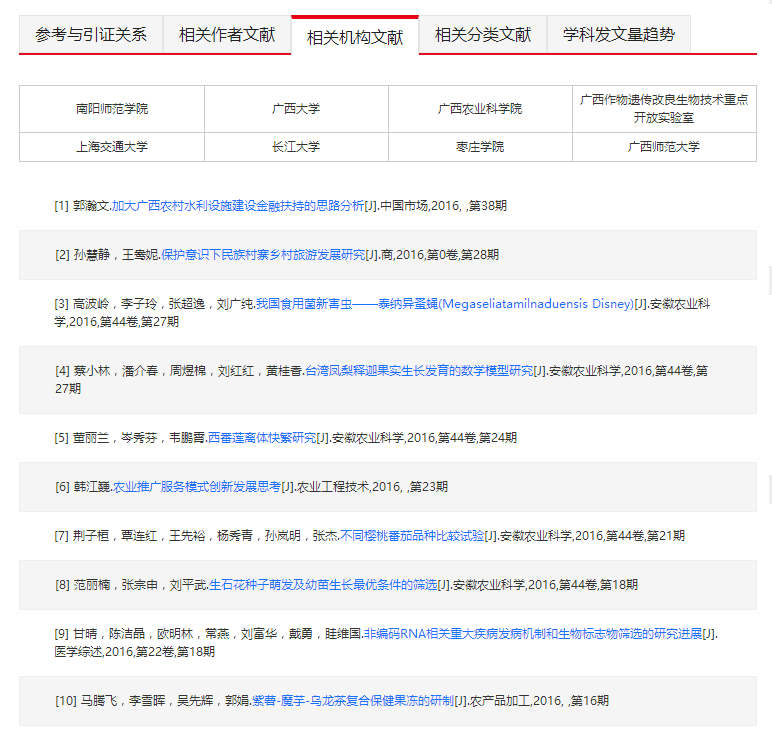The height and width of the screenshot is (740, 772).
Task: Click 广西师范大学 institution cell
Action: point(664,147)
